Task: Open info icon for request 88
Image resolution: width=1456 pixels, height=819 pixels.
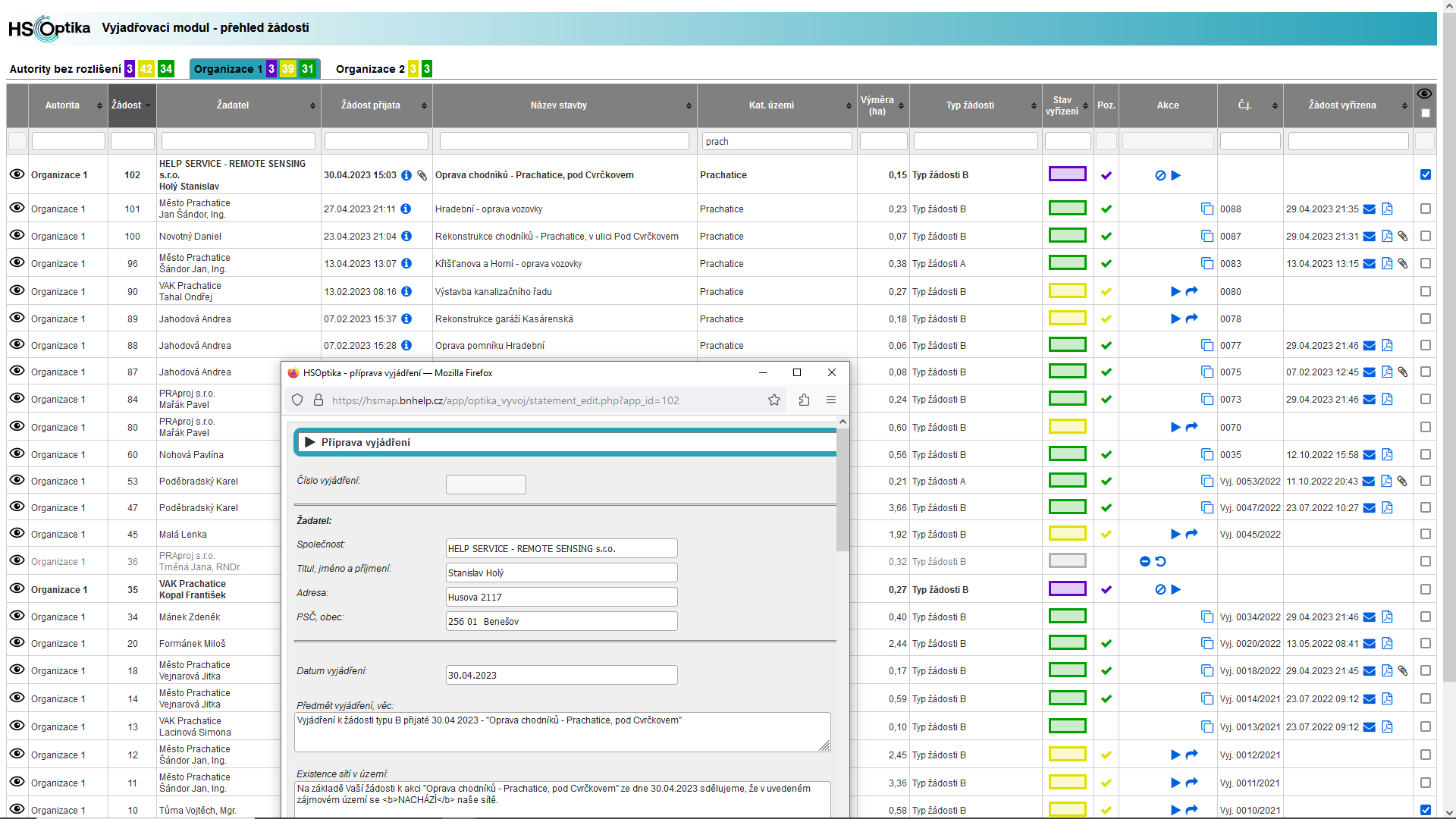Action: 406,346
